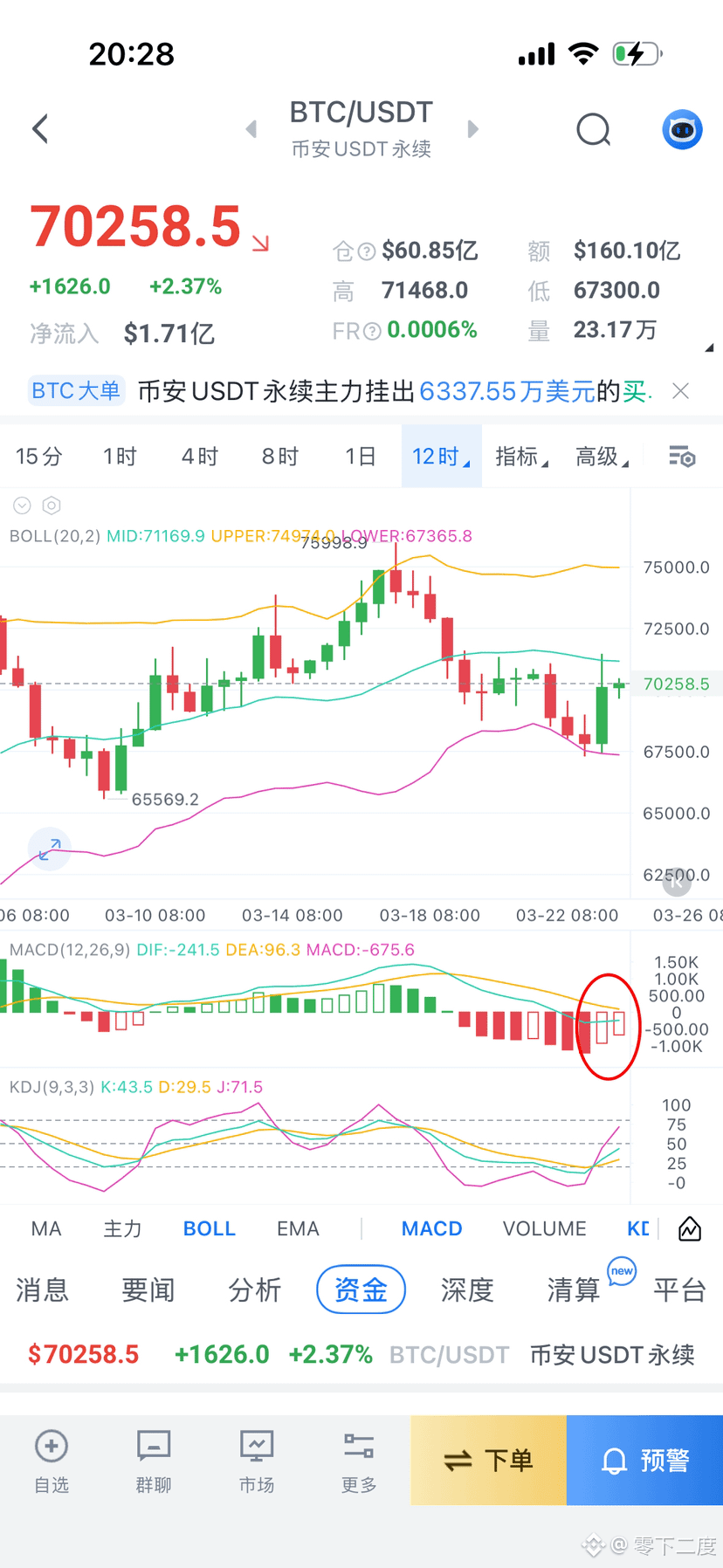Open the BTC大单 tag label

coord(76,390)
